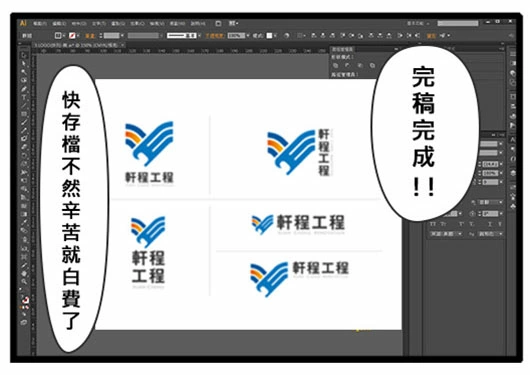This screenshot has height=375, width=530.
Task: Open Character panel icon in right dock
Action: pos(513,139)
